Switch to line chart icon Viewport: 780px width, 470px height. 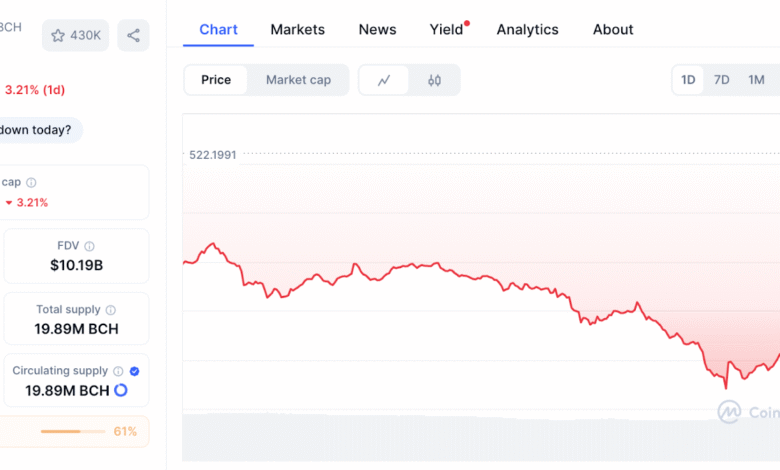[384, 80]
